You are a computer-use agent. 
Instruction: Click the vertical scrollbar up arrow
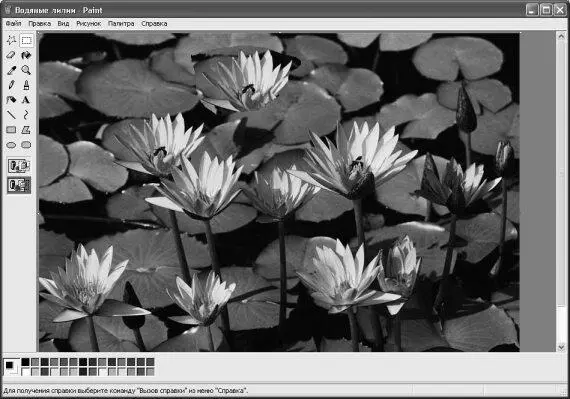(561, 36)
